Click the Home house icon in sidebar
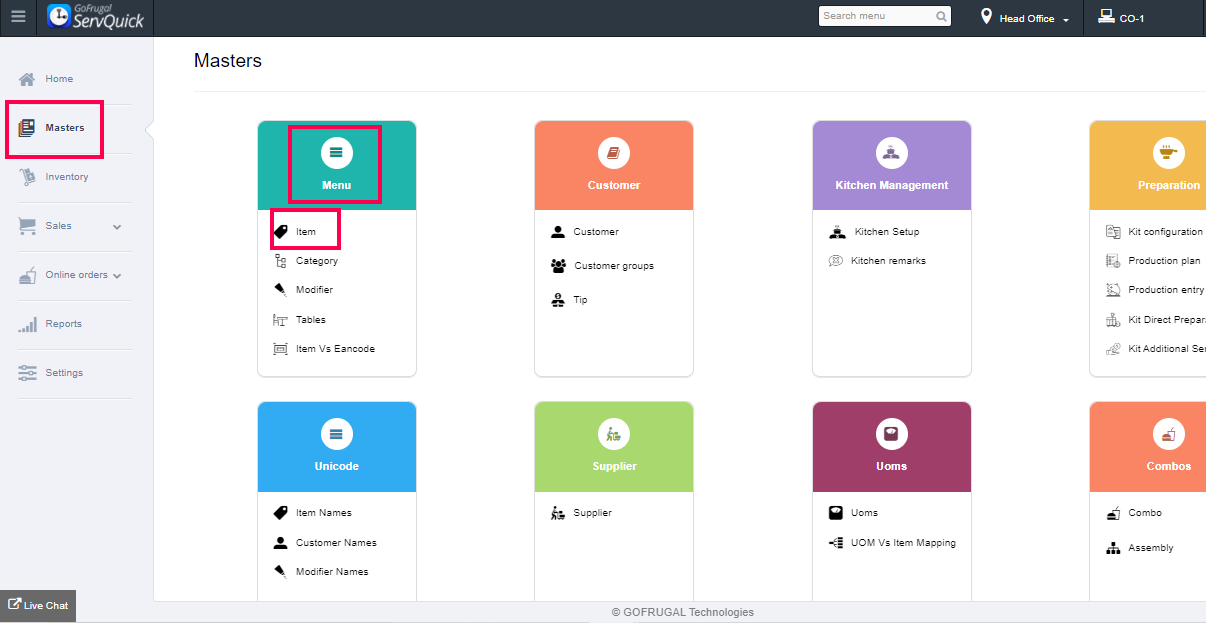This screenshot has width=1206, height=623. 27,79
